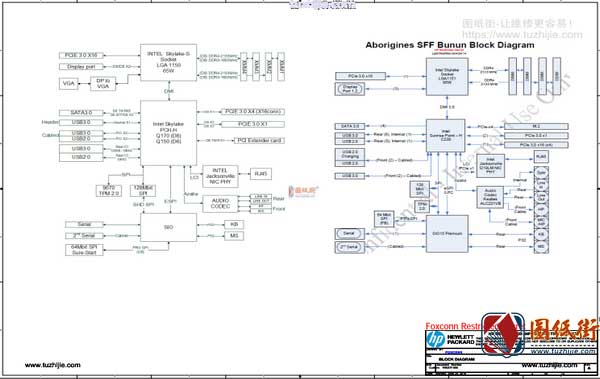Click the M.2 block in right diagram

(536, 126)
